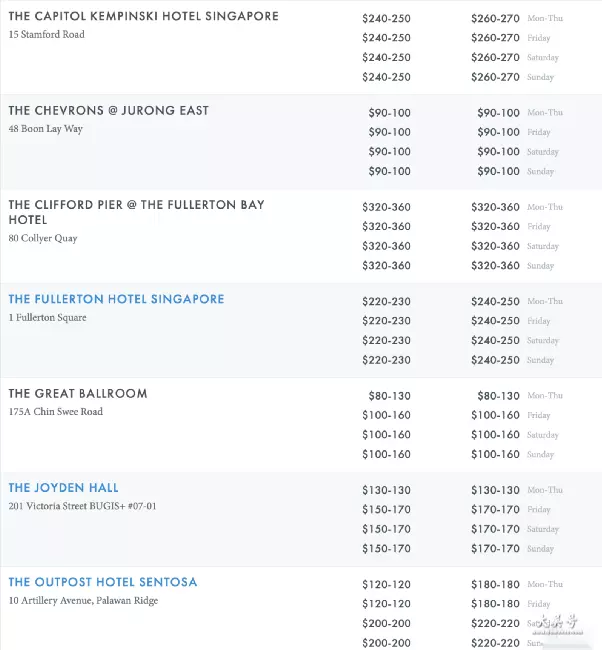Click the 15 Stamford Road address
The width and height of the screenshot is (602, 650).
pos(46,34)
